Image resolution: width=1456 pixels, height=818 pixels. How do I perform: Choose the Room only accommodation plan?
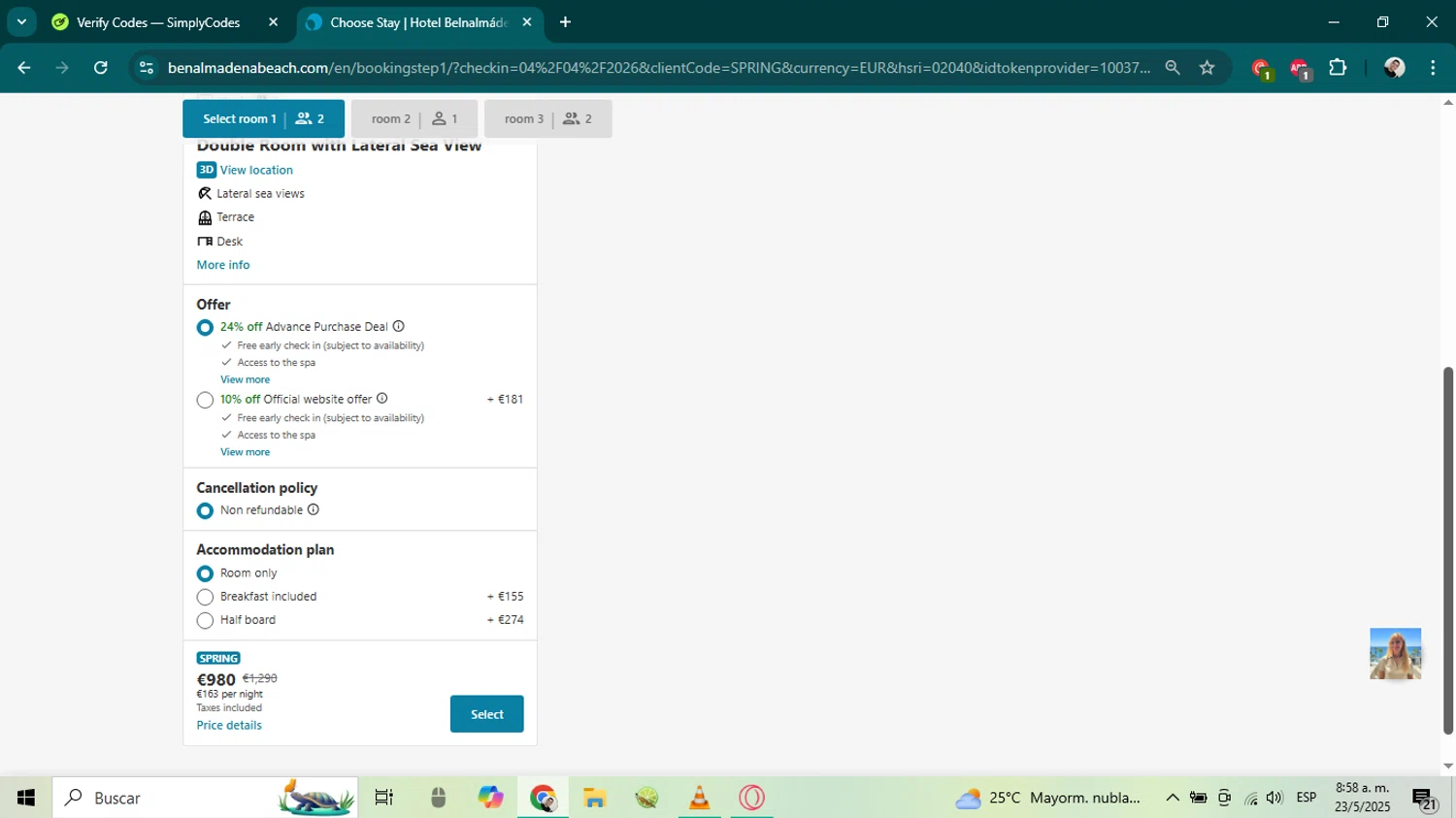205,573
